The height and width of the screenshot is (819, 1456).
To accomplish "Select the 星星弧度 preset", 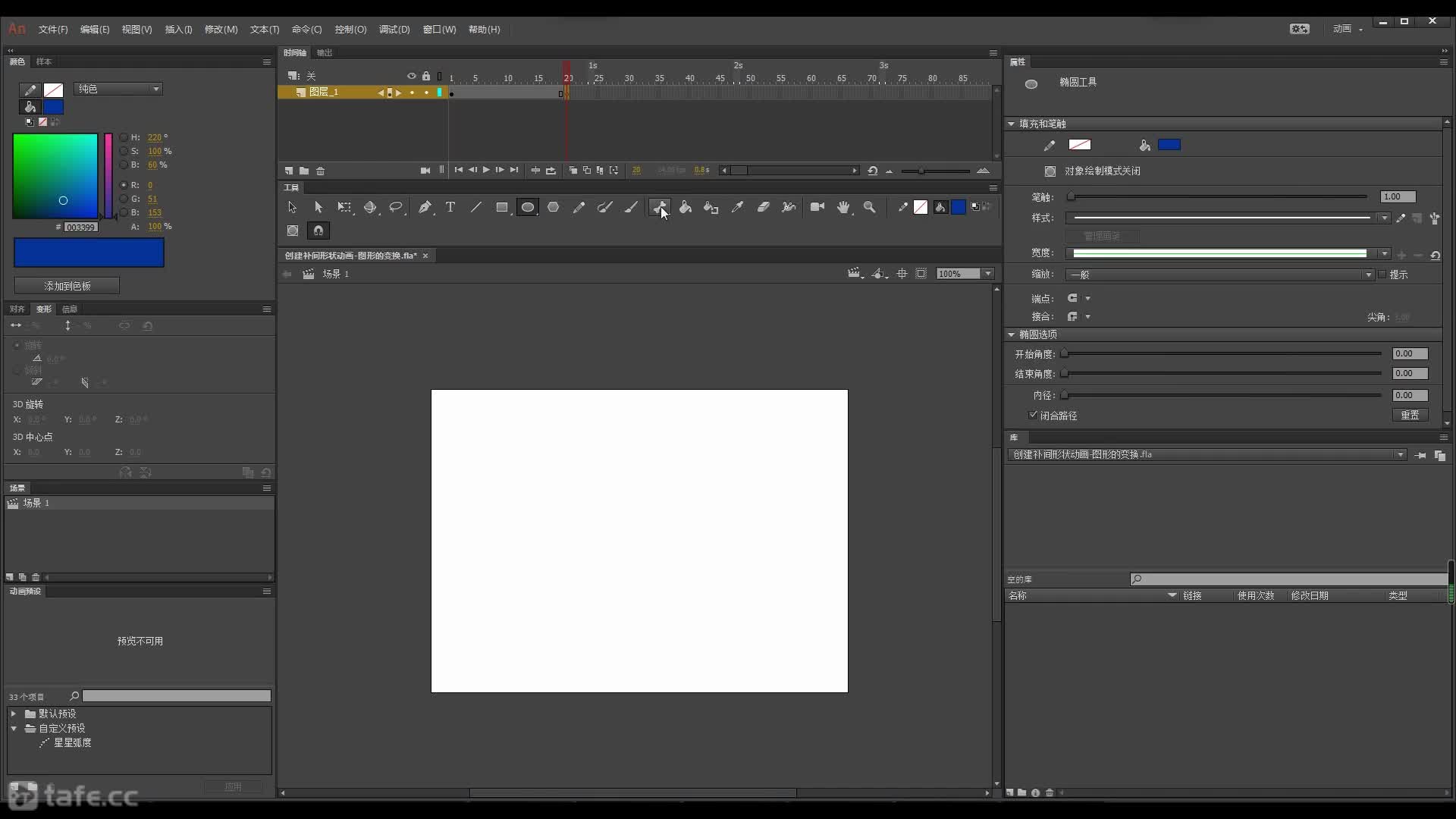I will [x=73, y=742].
